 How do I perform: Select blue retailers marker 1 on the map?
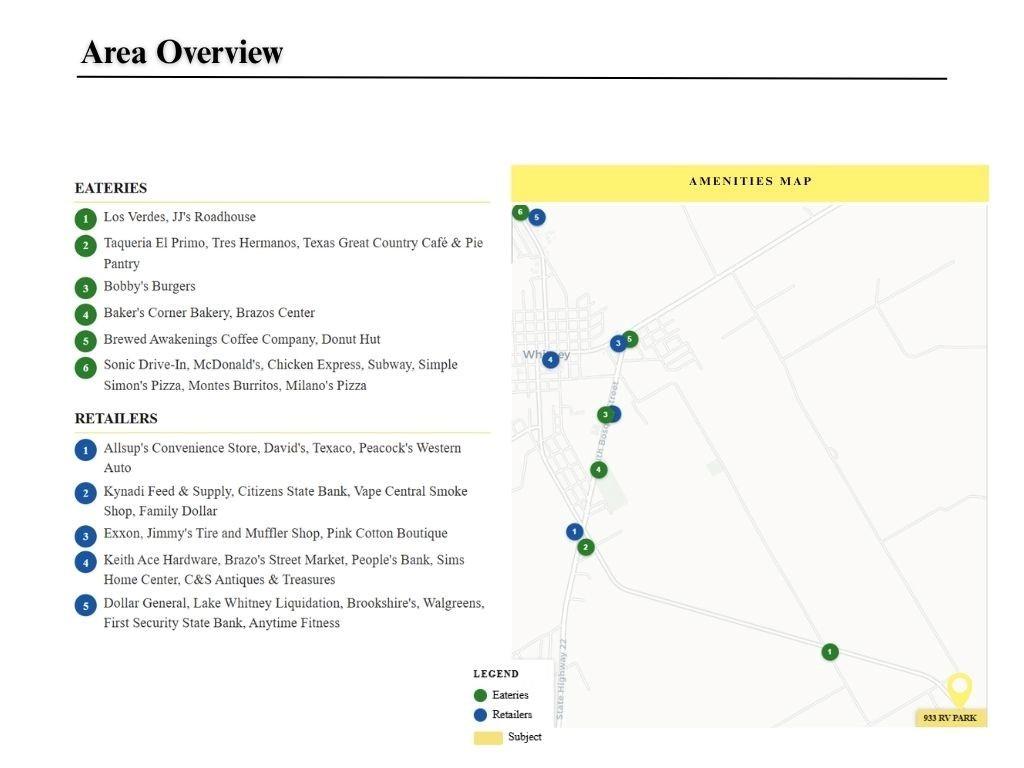pos(575,532)
